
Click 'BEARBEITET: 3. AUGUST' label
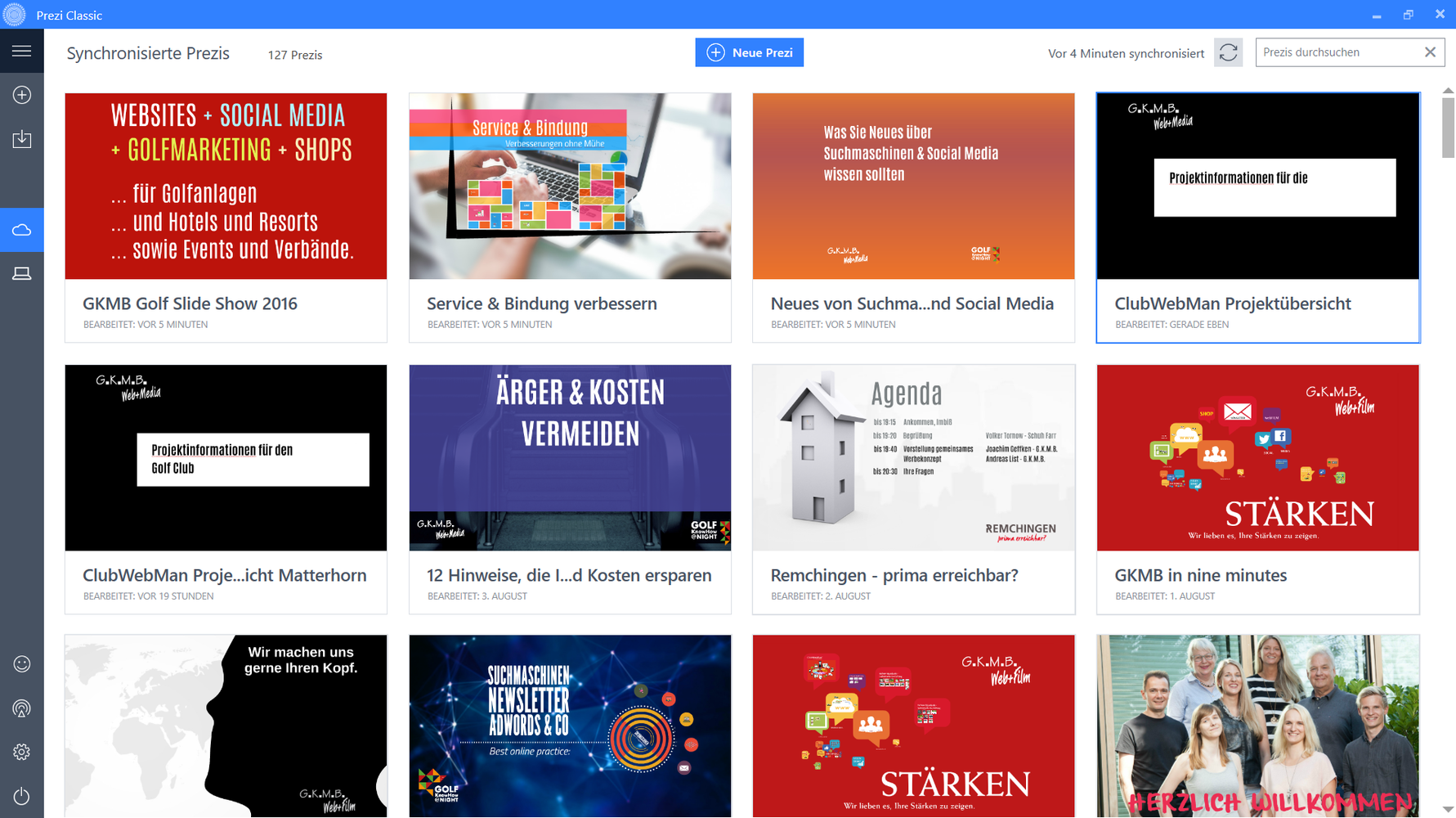click(477, 596)
